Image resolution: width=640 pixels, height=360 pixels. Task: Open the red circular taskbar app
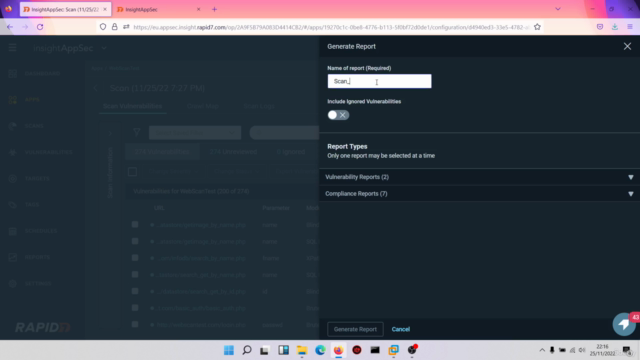[357, 350]
